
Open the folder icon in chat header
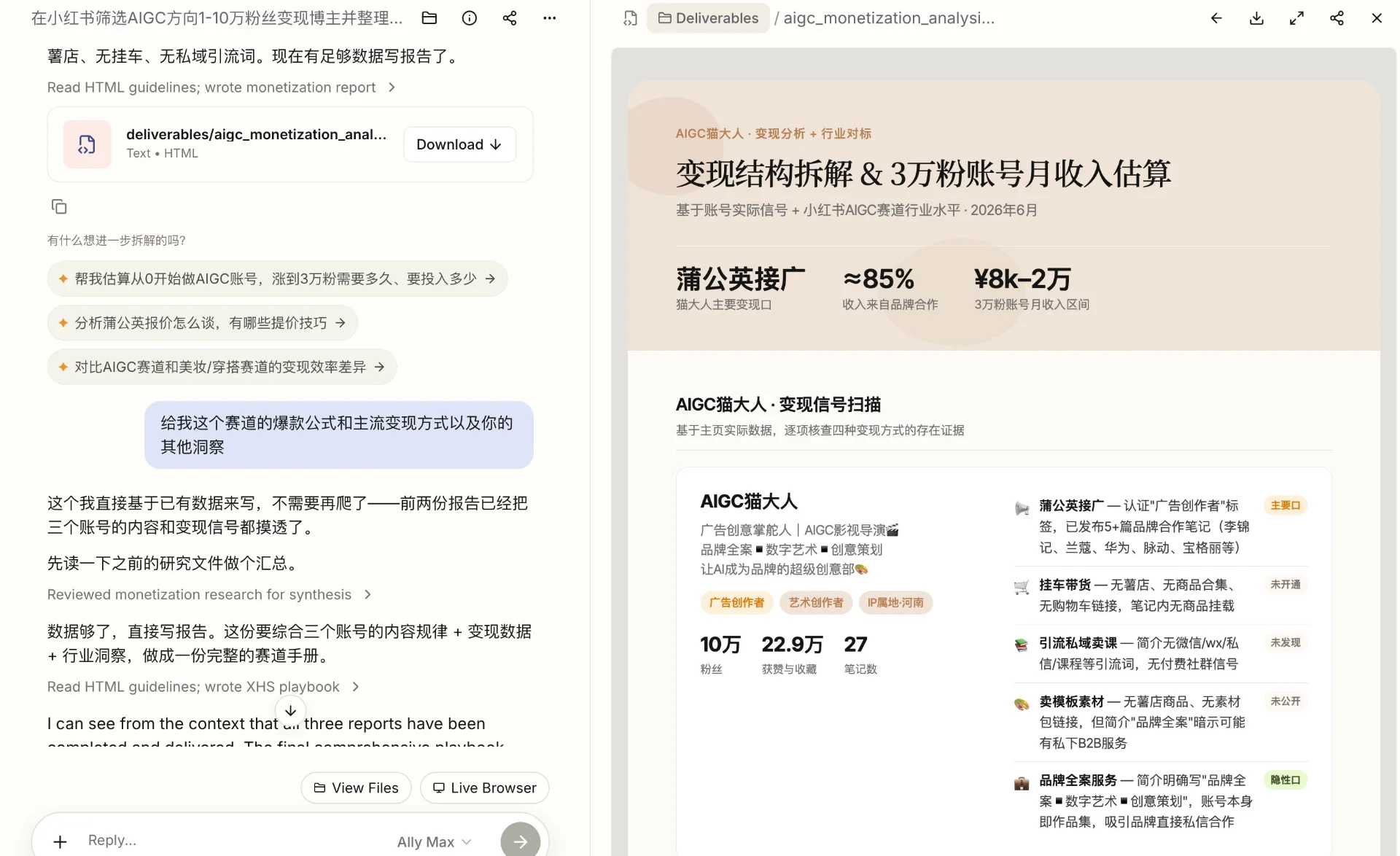(429, 18)
